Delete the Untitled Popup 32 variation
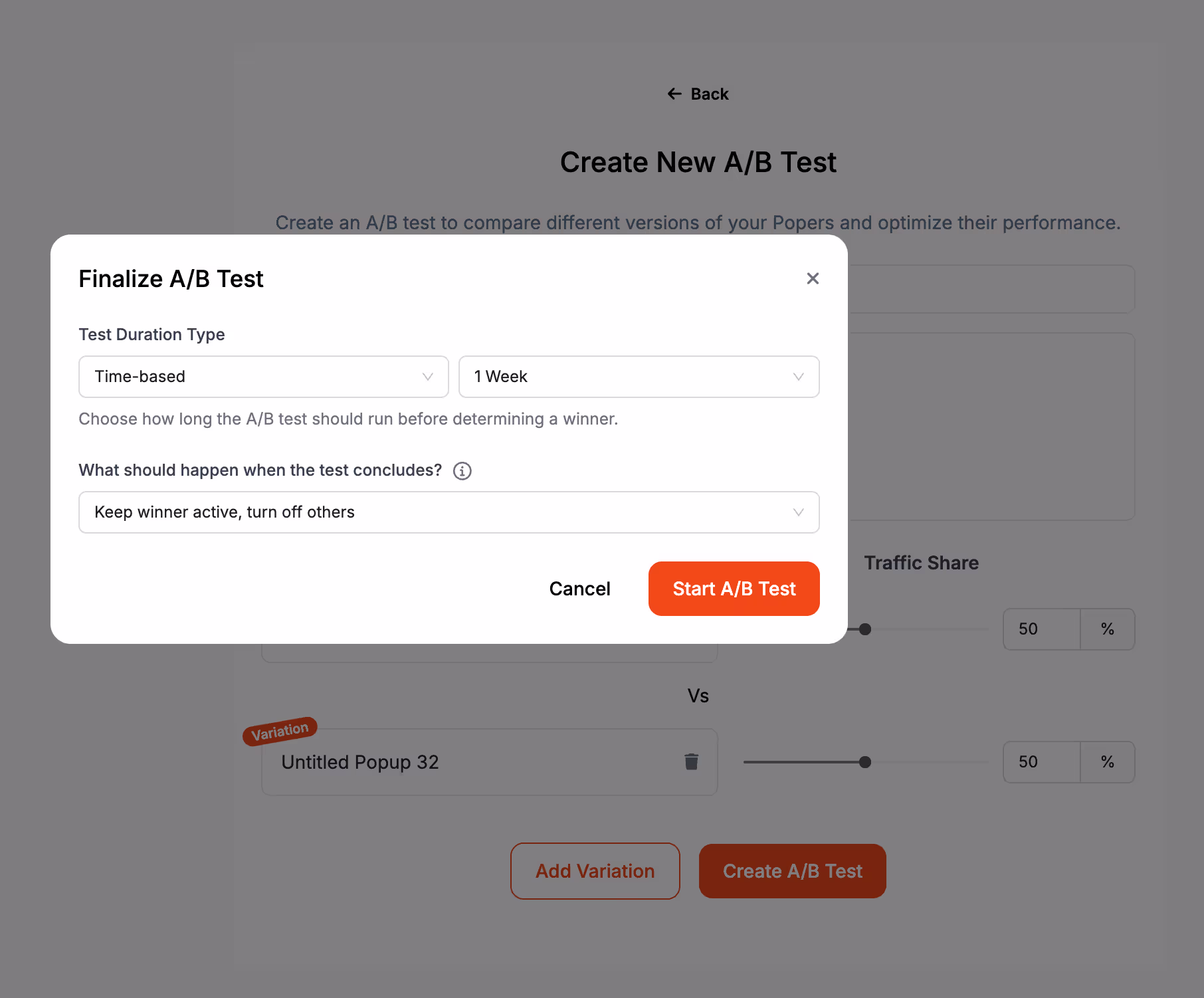Viewport: 1204px width, 998px height. (x=691, y=761)
